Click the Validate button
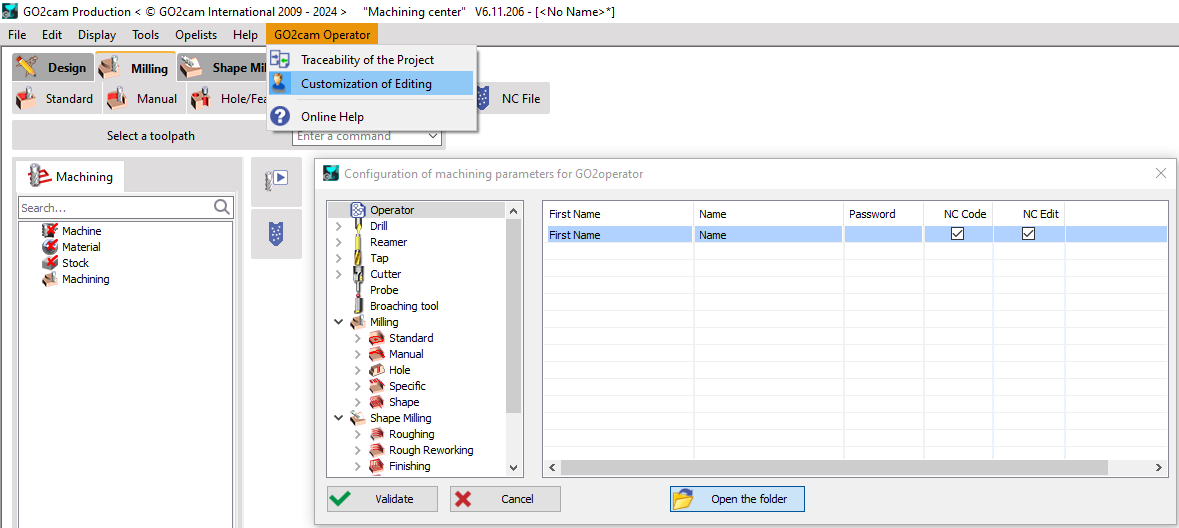The width and height of the screenshot is (1179, 528). (383, 499)
